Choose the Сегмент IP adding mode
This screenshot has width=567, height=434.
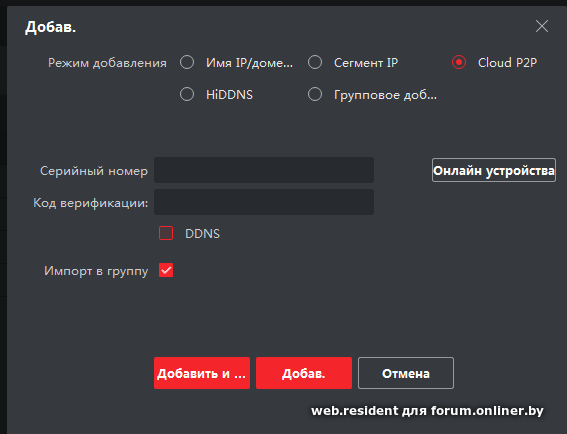coord(315,62)
